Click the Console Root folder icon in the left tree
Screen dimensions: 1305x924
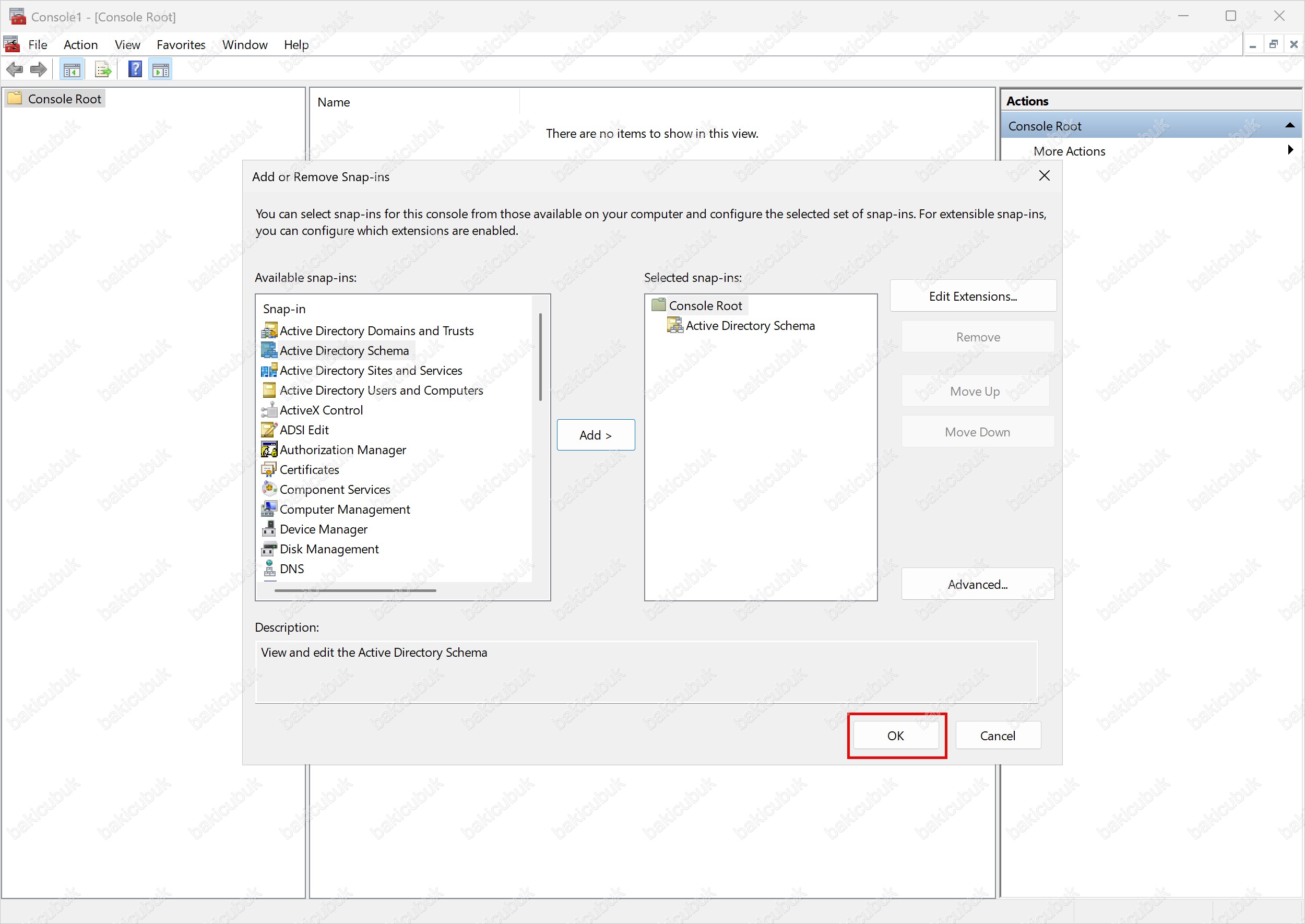[x=15, y=99]
